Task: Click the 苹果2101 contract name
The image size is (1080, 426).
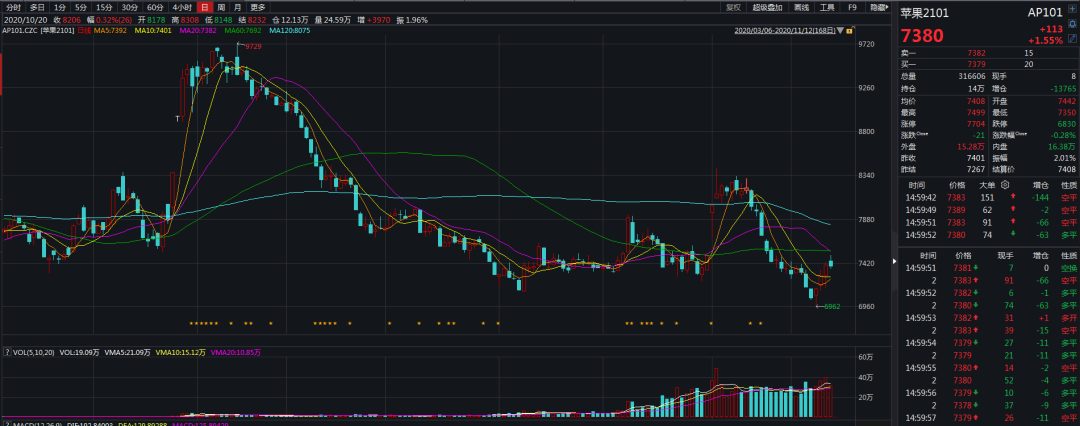Action: click(x=925, y=12)
